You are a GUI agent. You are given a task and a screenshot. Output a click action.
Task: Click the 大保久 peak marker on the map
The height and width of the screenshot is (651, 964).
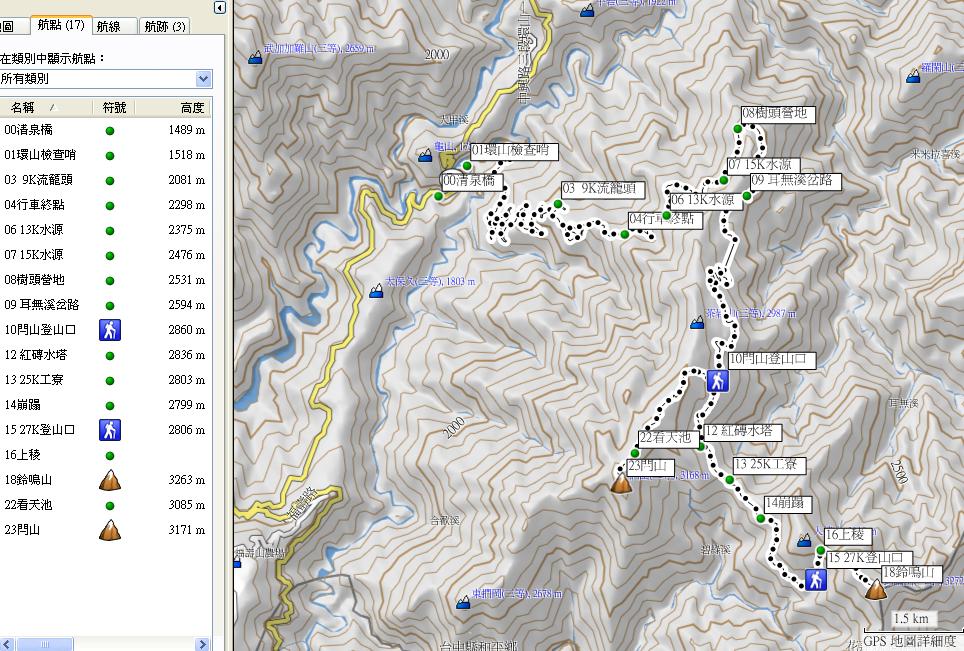(376, 291)
